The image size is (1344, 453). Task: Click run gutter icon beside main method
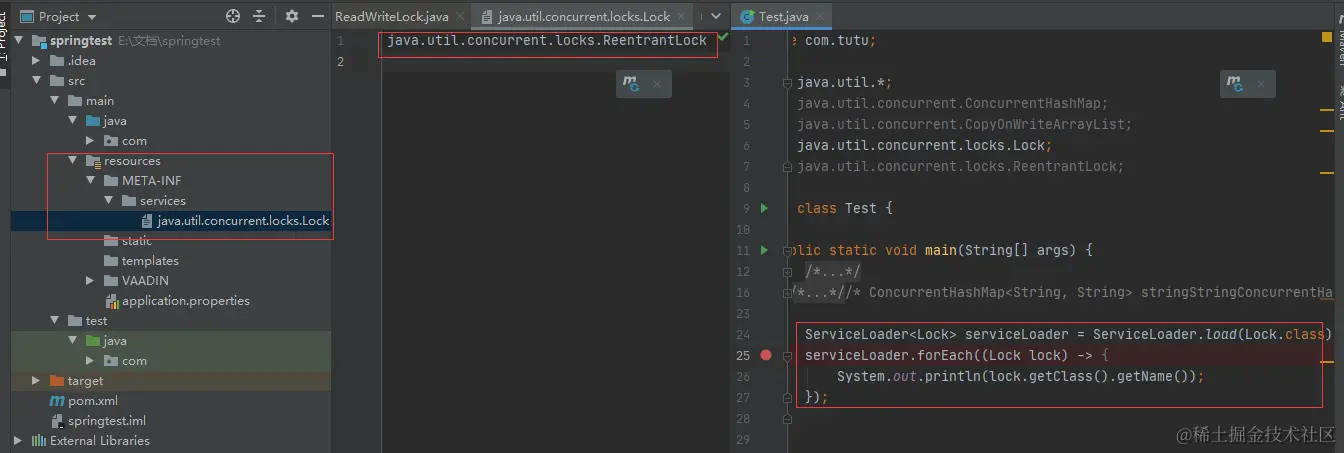pyautogui.click(x=765, y=250)
